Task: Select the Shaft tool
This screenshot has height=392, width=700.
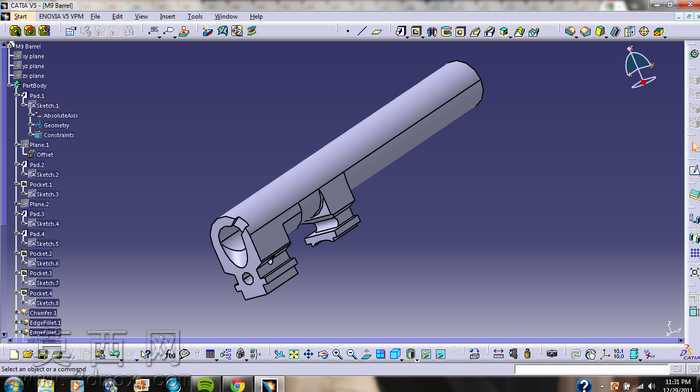Action: (432, 32)
